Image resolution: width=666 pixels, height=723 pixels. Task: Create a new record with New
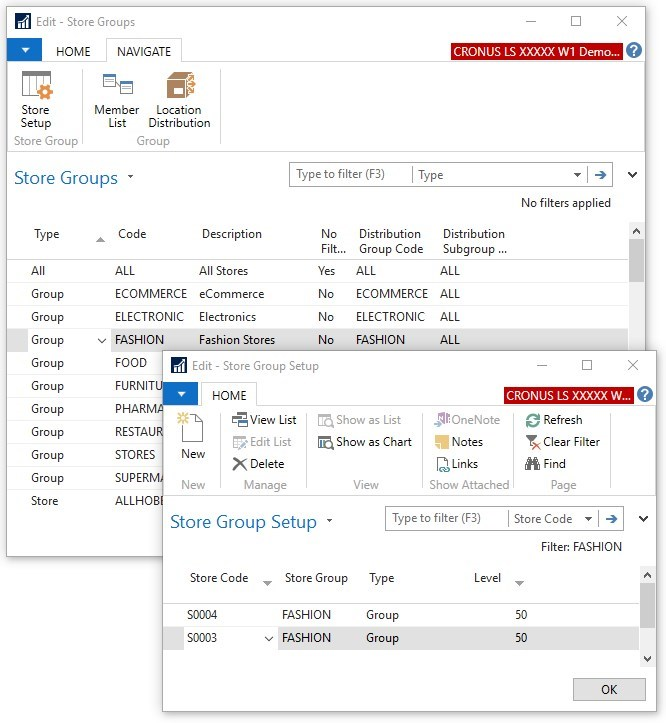pyautogui.click(x=193, y=438)
